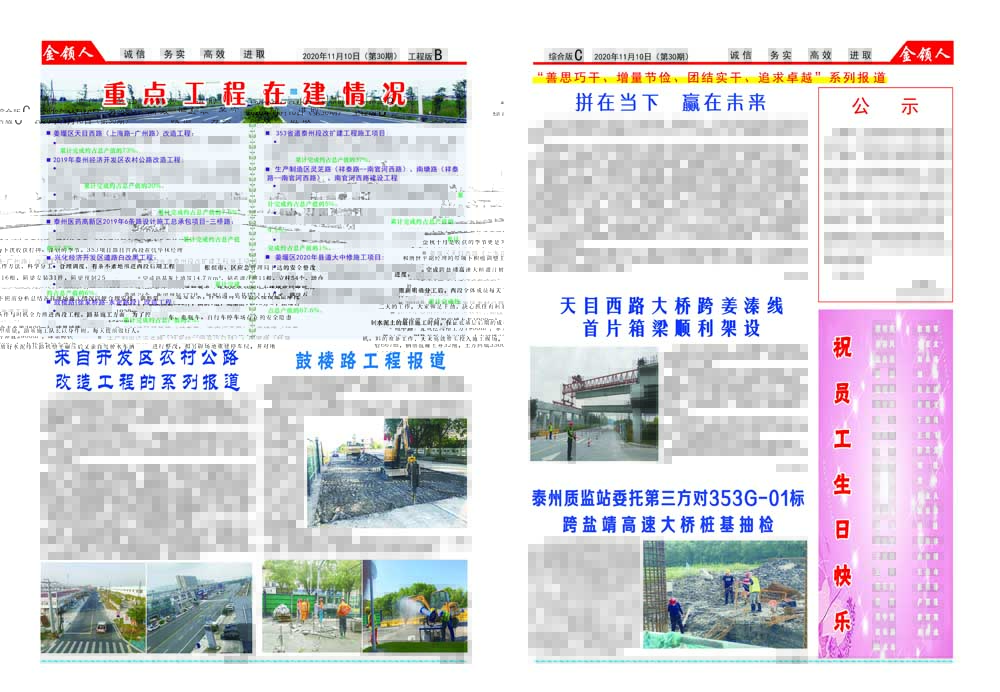Open the photo of workers by green fence

[312, 607]
